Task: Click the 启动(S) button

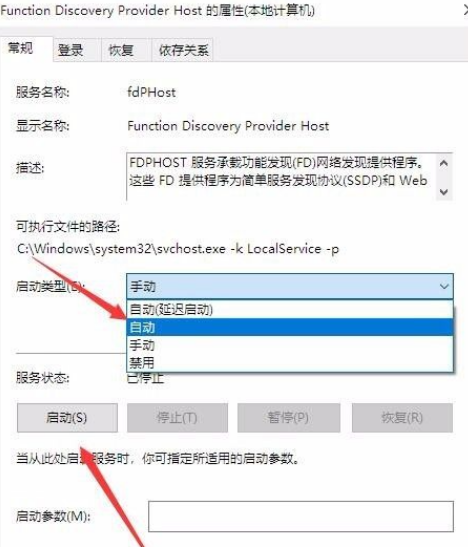Action: pyautogui.click(x=67, y=418)
